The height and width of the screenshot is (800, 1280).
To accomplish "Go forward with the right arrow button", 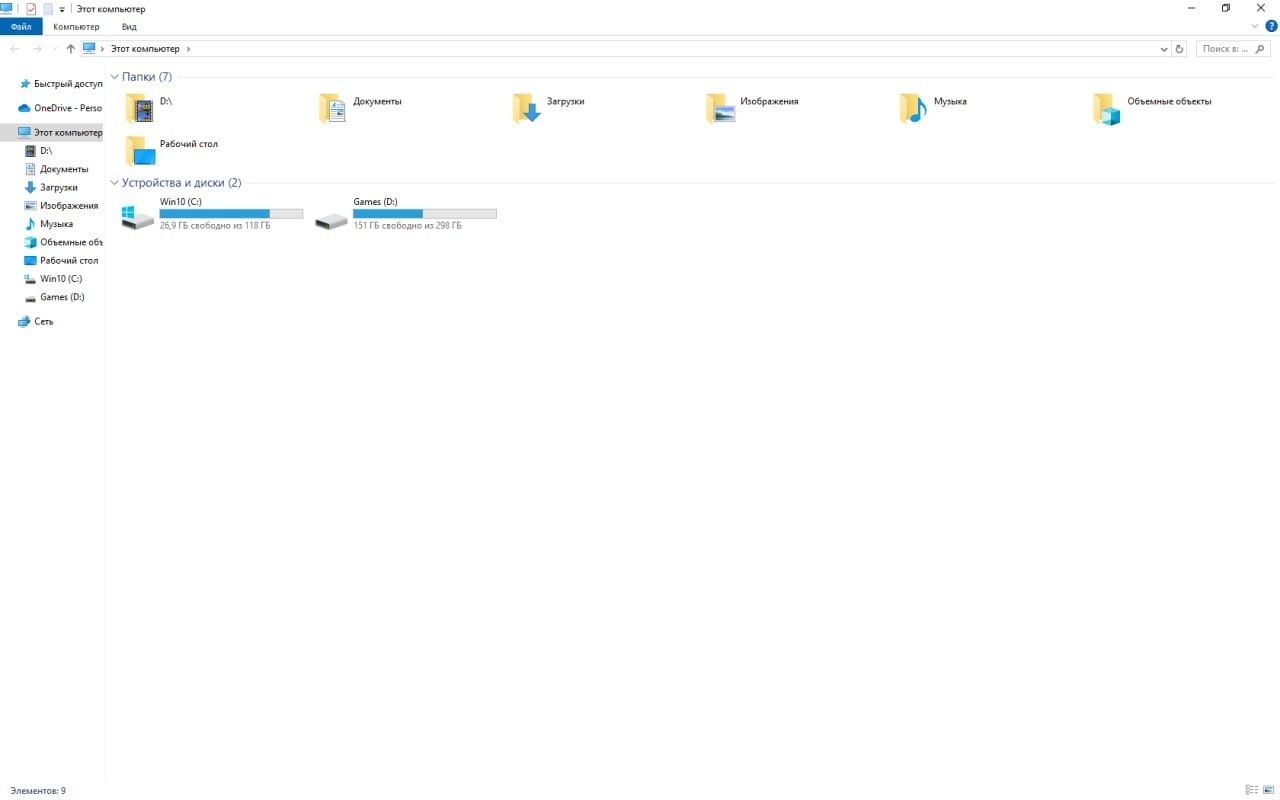I will pos(37,48).
